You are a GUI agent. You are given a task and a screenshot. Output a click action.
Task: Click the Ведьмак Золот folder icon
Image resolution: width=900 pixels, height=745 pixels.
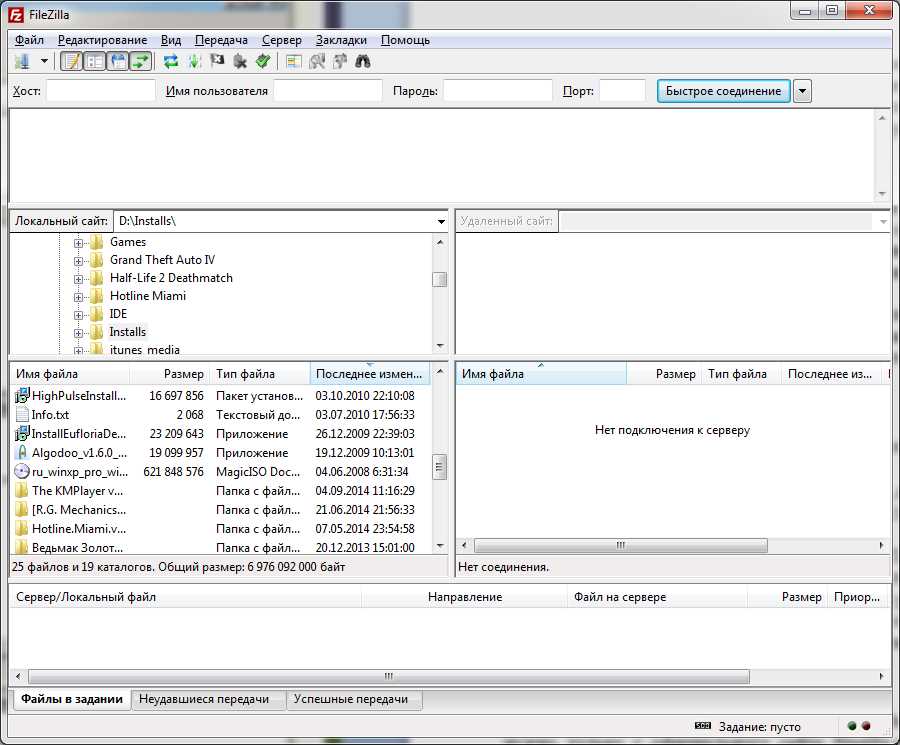tap(22, 546)
